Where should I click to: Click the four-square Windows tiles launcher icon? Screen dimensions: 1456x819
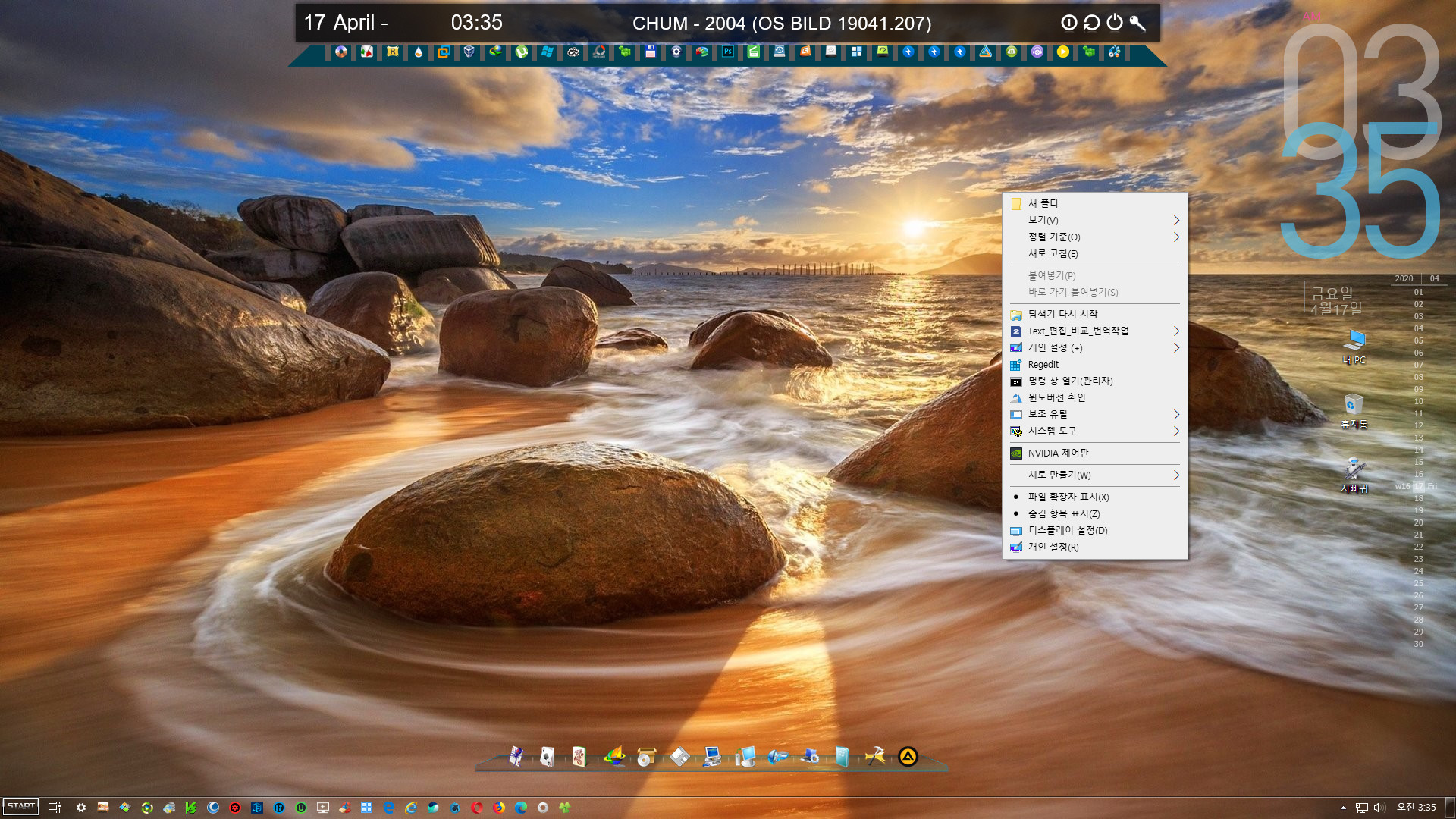(857, 52)
